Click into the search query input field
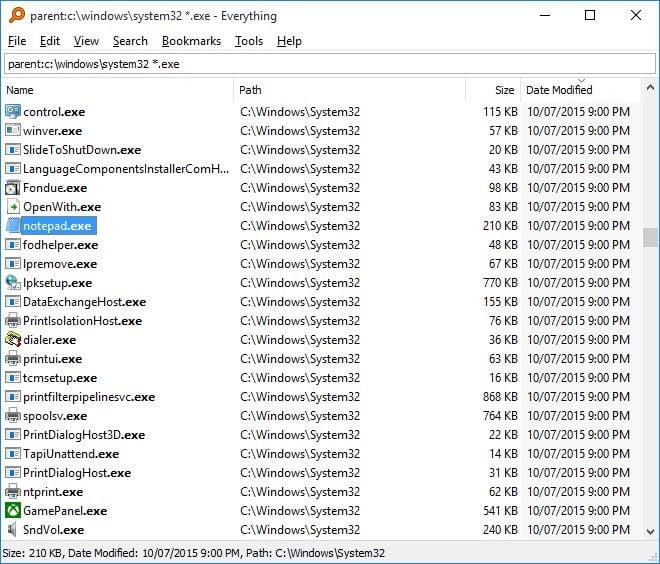The width and height of the screenshot is (660, 564). point(330,64)
